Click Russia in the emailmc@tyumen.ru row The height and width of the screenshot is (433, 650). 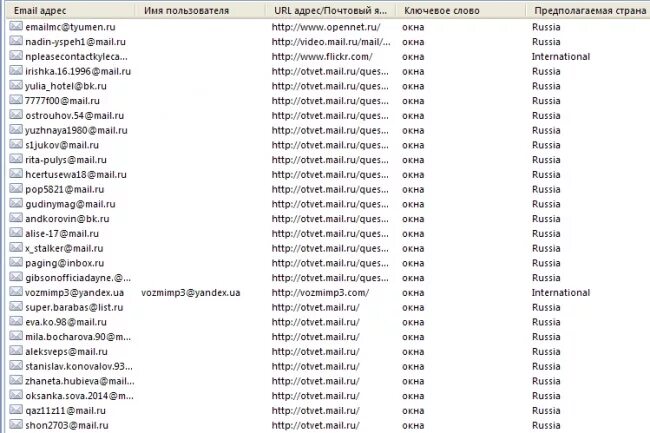pyautogui.click(x=546, y=27)
